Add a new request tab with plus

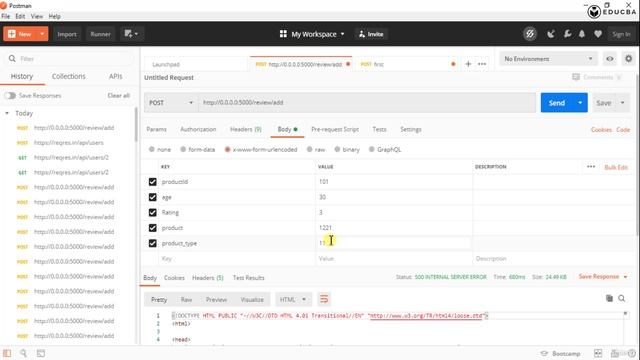468,64
